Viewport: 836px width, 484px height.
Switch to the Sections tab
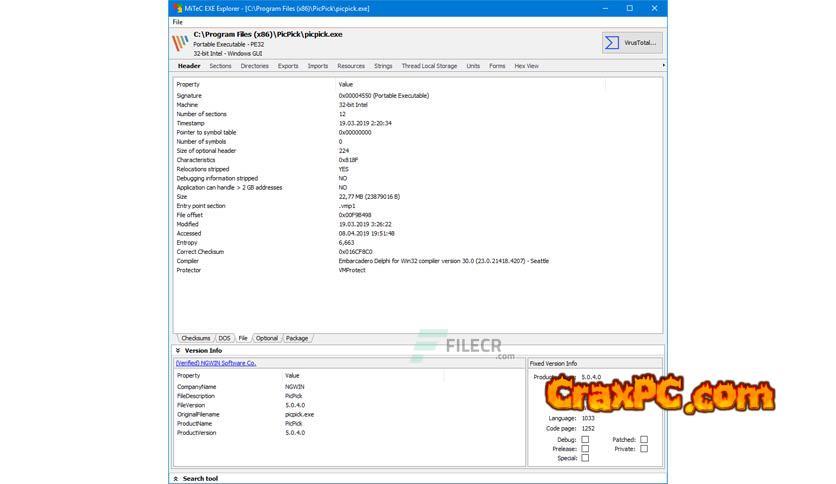pyautogui.click(x=220, y=66)
